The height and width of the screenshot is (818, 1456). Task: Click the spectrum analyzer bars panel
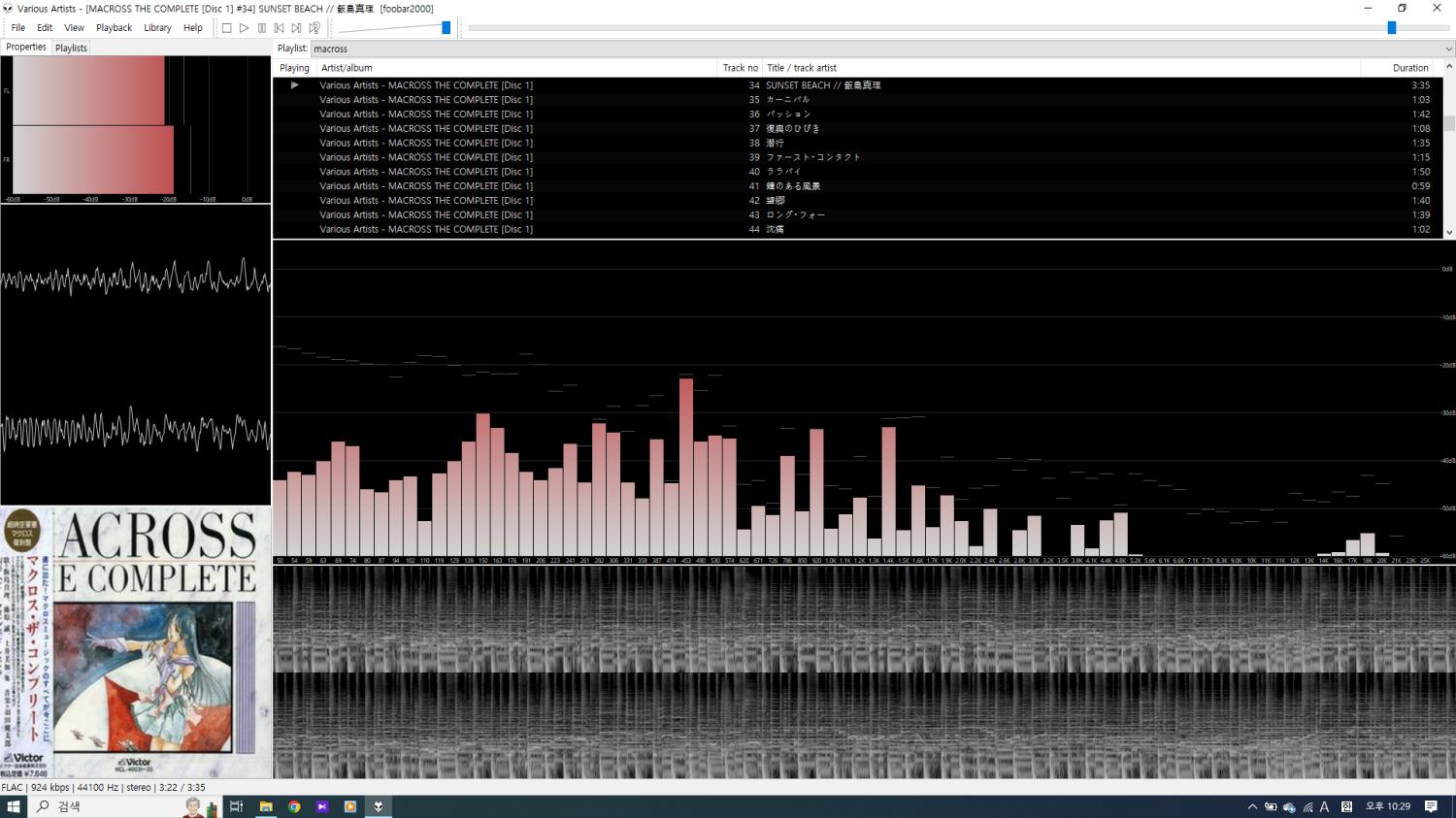click(864, 402)
